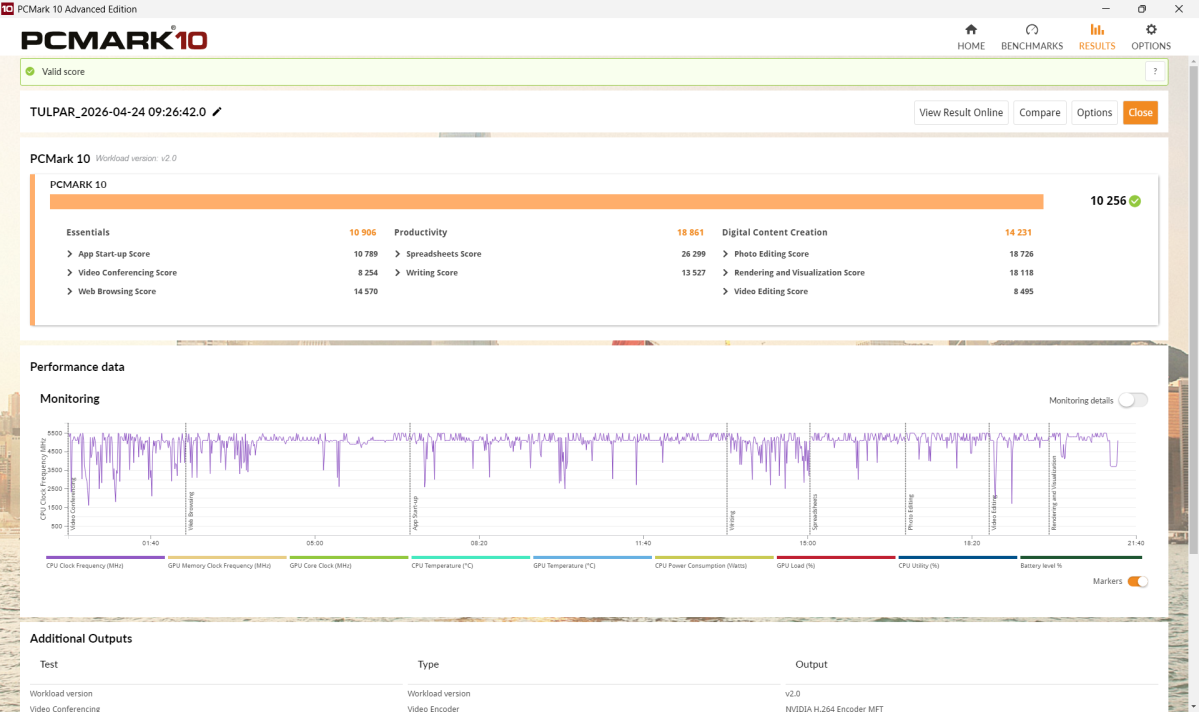
Task: Click the Writing value 13 527
Action: (694, 272)
